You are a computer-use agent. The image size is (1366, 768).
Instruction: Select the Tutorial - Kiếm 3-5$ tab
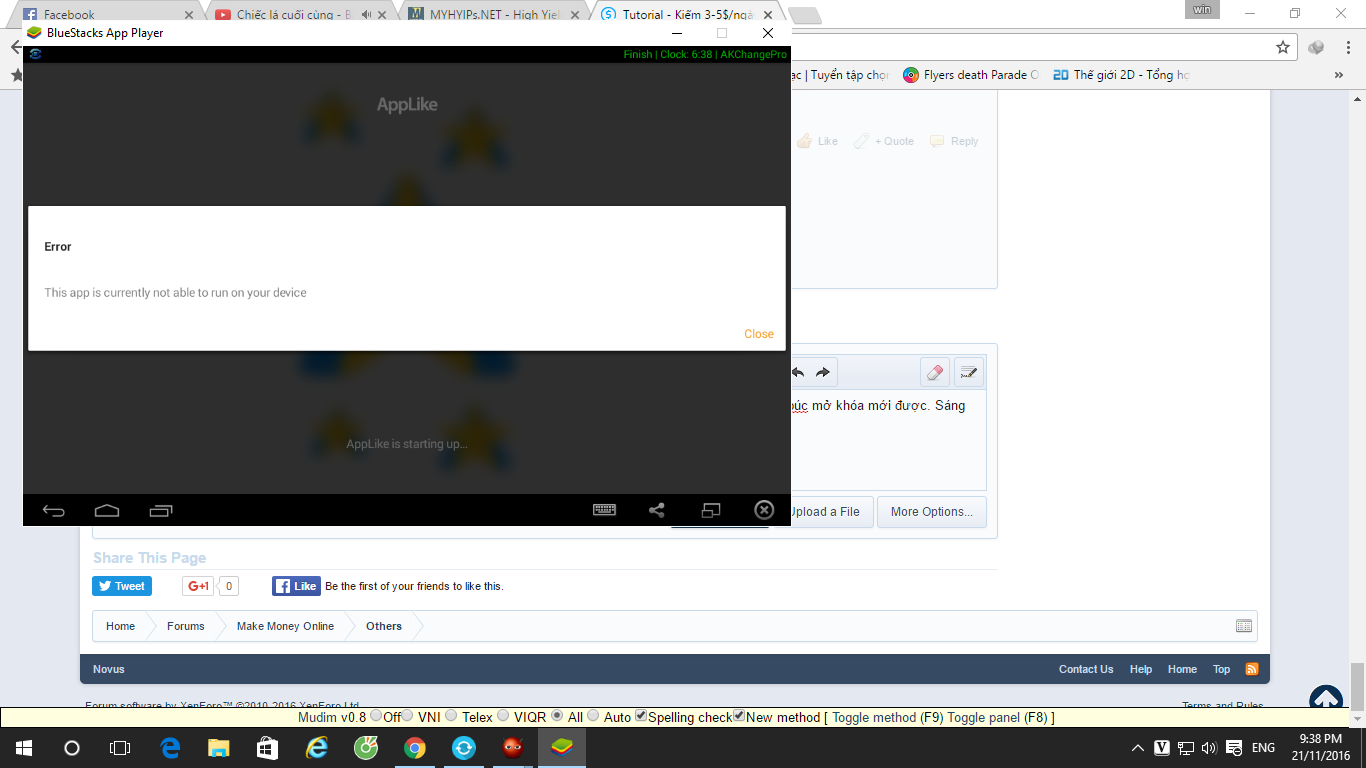coord(688,15)
